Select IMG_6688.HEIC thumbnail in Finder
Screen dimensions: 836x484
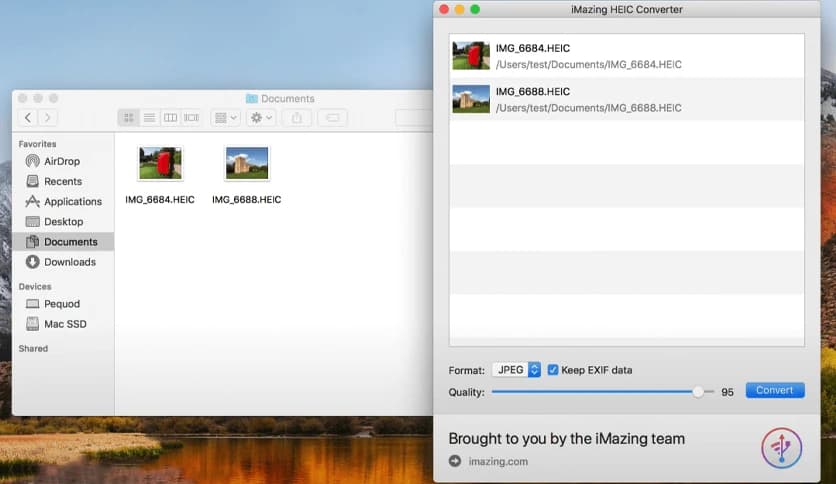coord(247,163)
